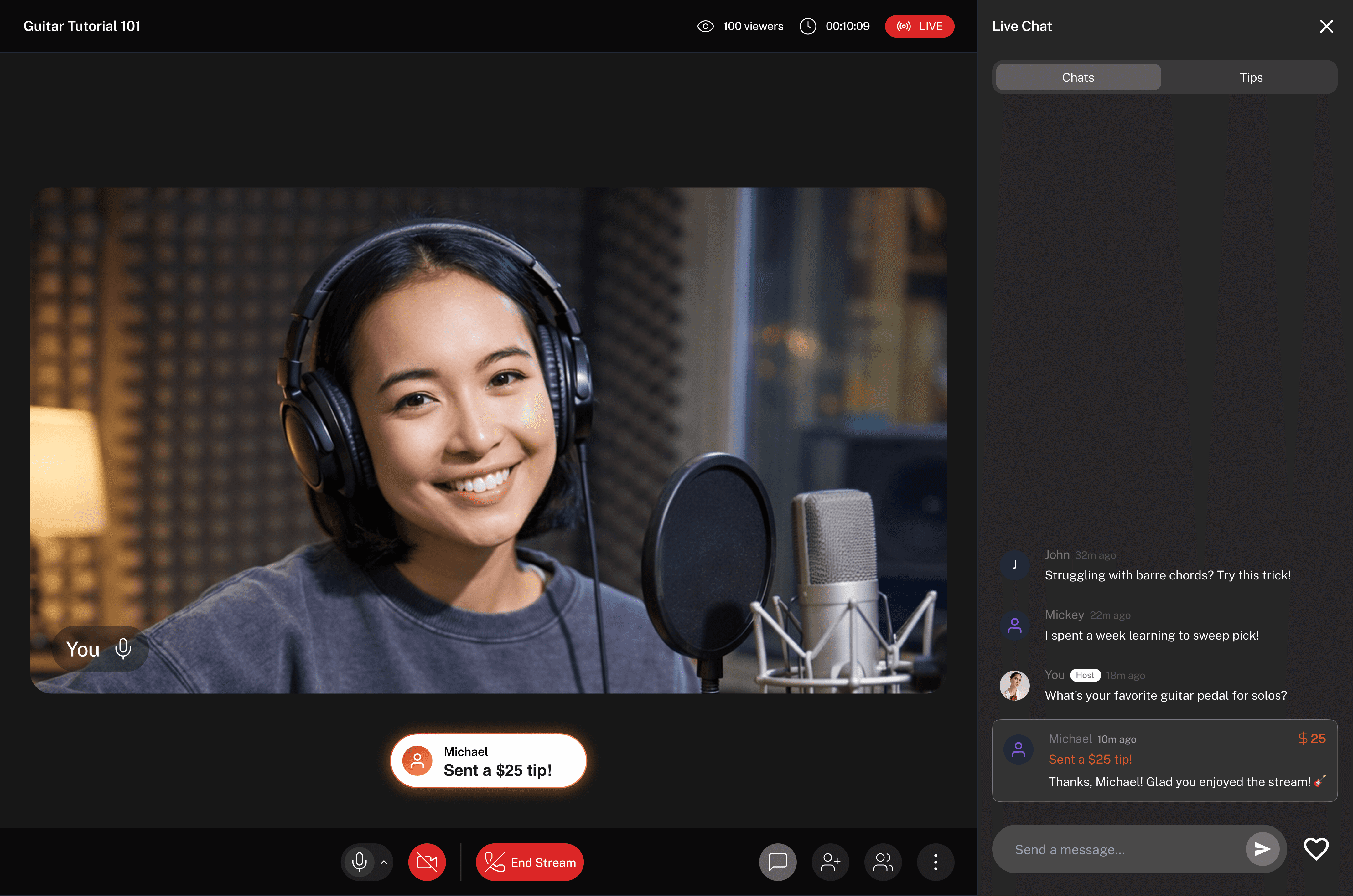Toggle the chat panel icon

777,862
